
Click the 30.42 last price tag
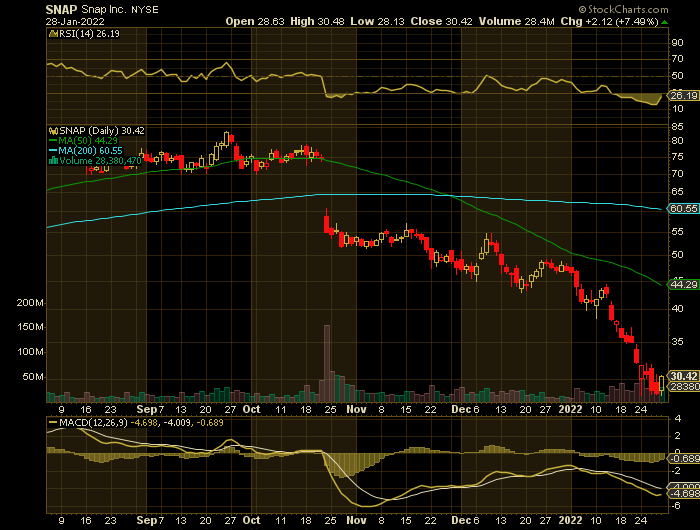tap(682, 376)
